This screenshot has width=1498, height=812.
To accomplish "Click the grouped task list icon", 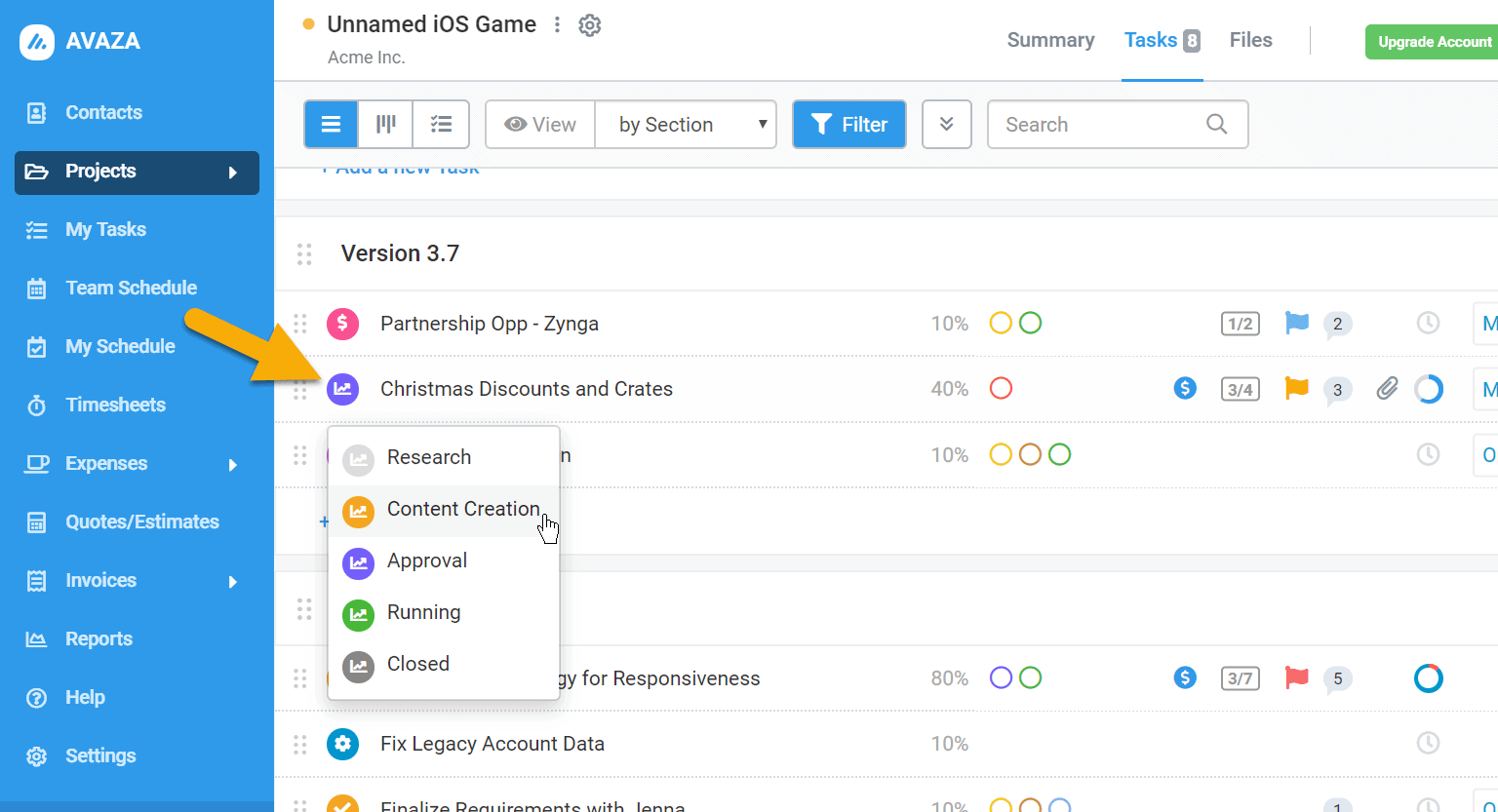I will point(441,124).
